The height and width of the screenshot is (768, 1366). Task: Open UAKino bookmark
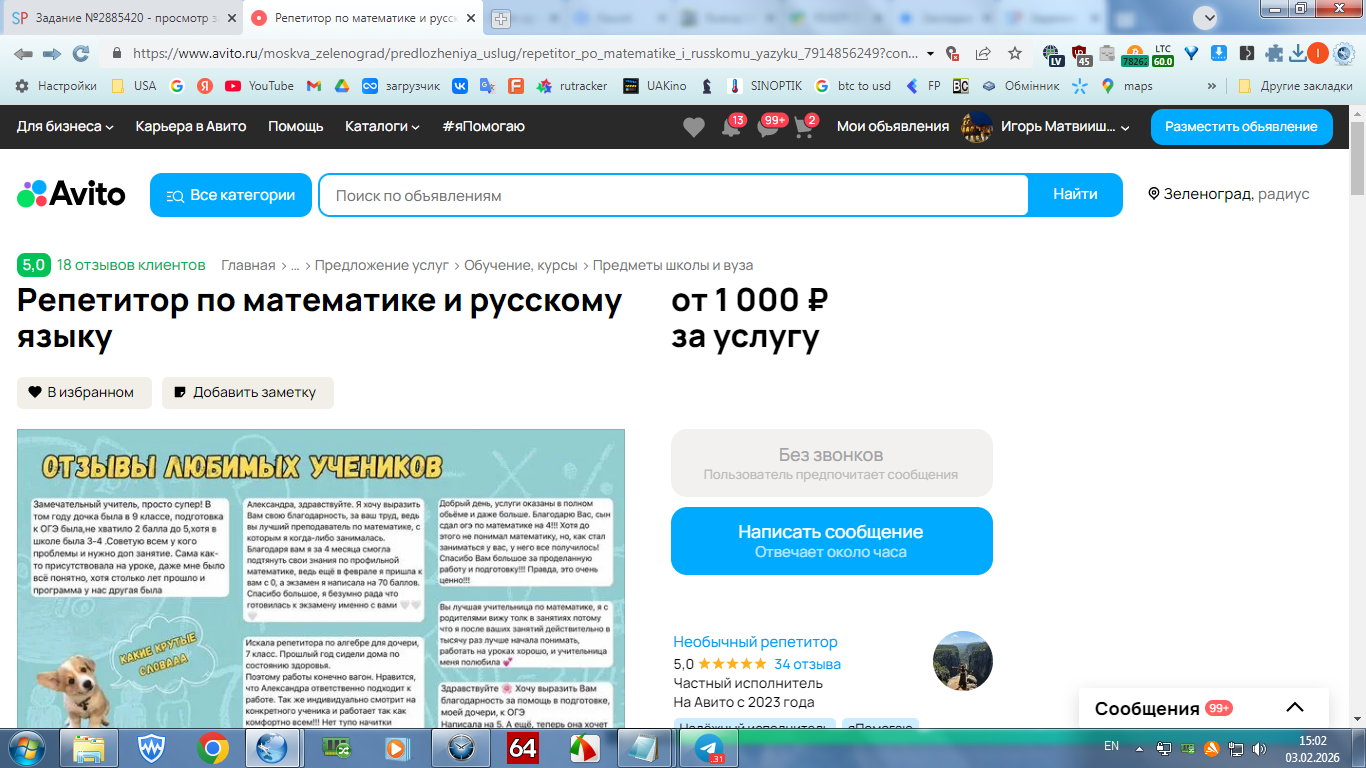[655, 86]
